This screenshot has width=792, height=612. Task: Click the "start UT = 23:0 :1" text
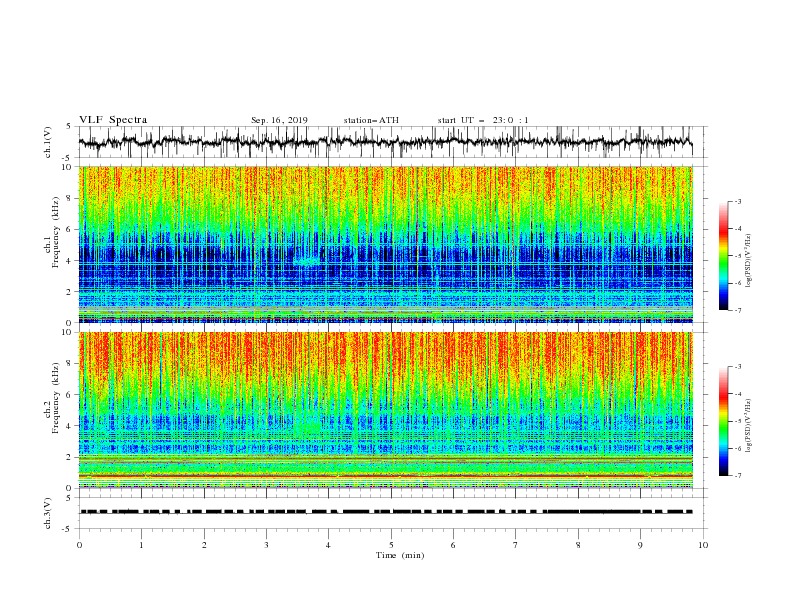pyautogui.click(x=483, y=120)
